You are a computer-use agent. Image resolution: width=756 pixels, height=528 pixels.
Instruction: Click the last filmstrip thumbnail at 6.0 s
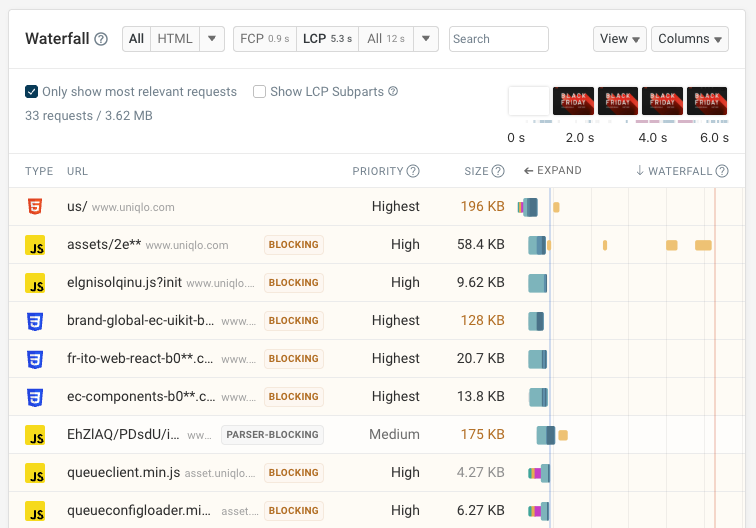point(707,101)
